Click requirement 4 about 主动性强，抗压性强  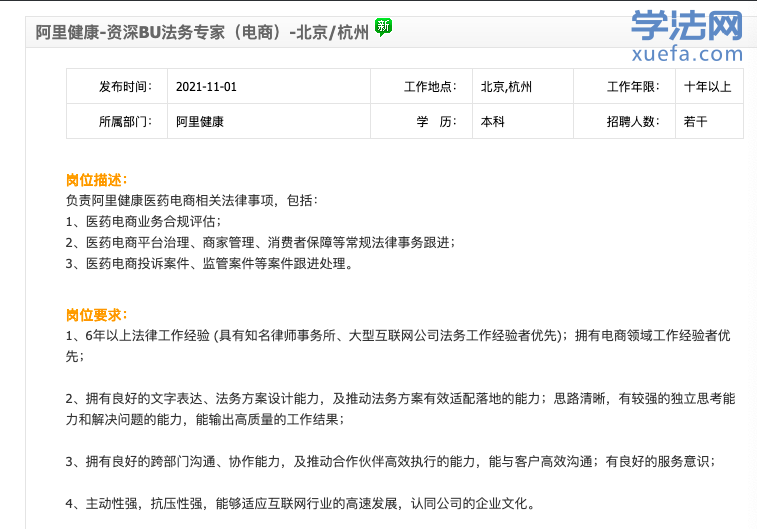(301, 504)
